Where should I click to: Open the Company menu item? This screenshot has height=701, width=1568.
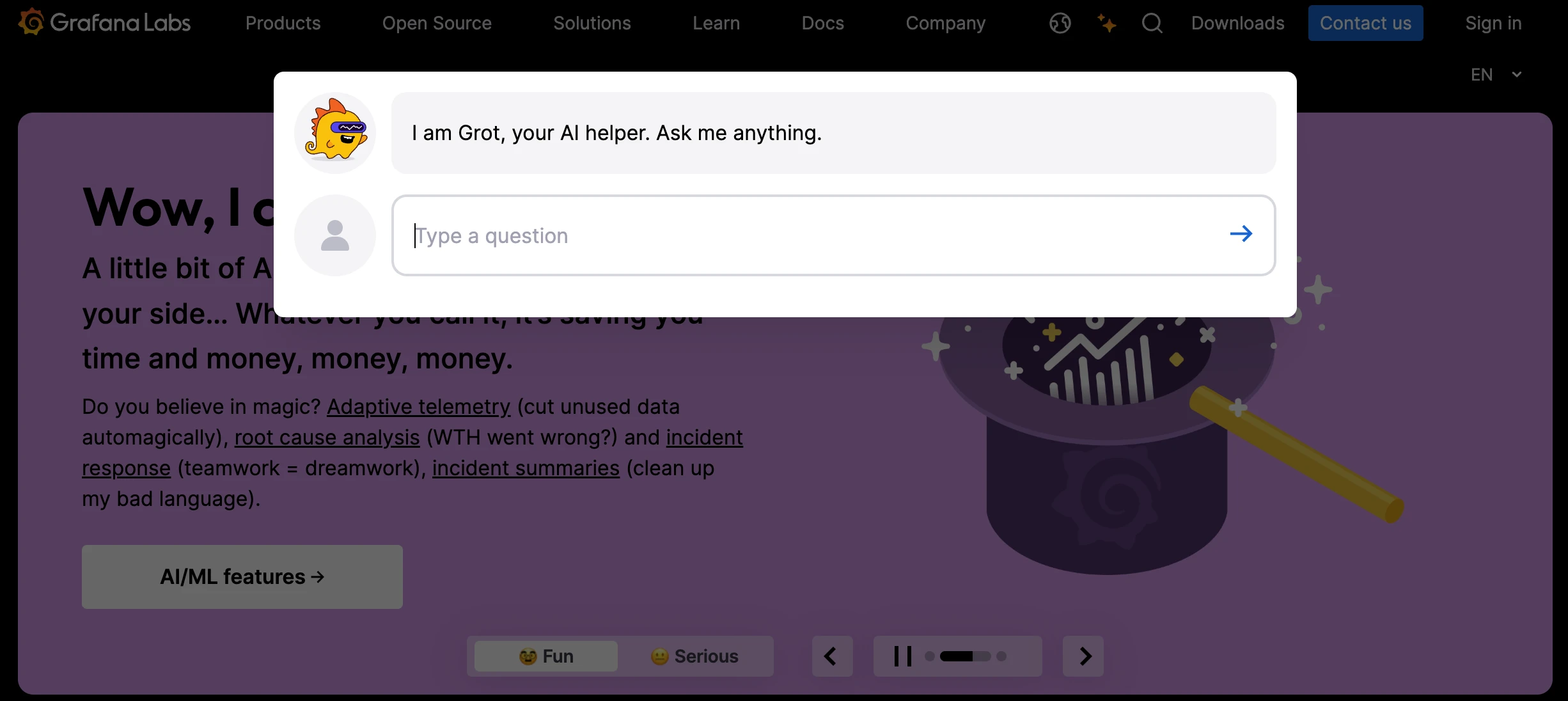(945, 23)
